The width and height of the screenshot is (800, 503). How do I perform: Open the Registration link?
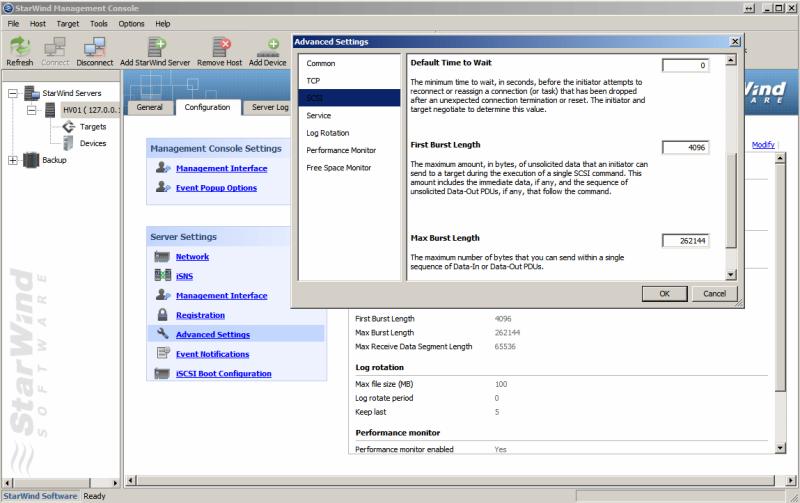(200, 315)
